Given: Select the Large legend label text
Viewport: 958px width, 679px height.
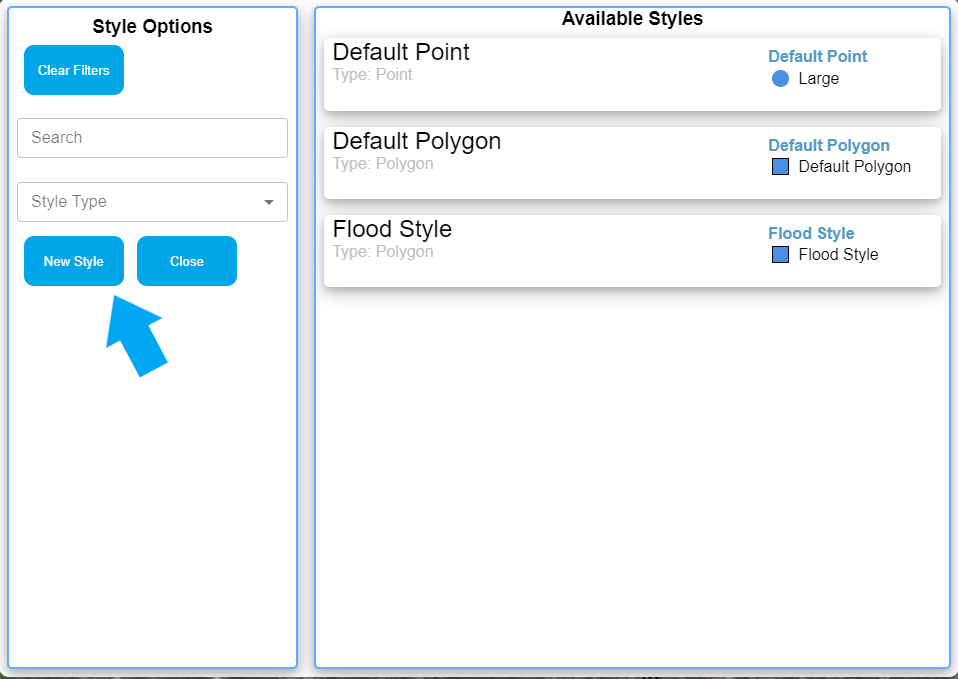Looking at the screenshot, I should point(818,79).
